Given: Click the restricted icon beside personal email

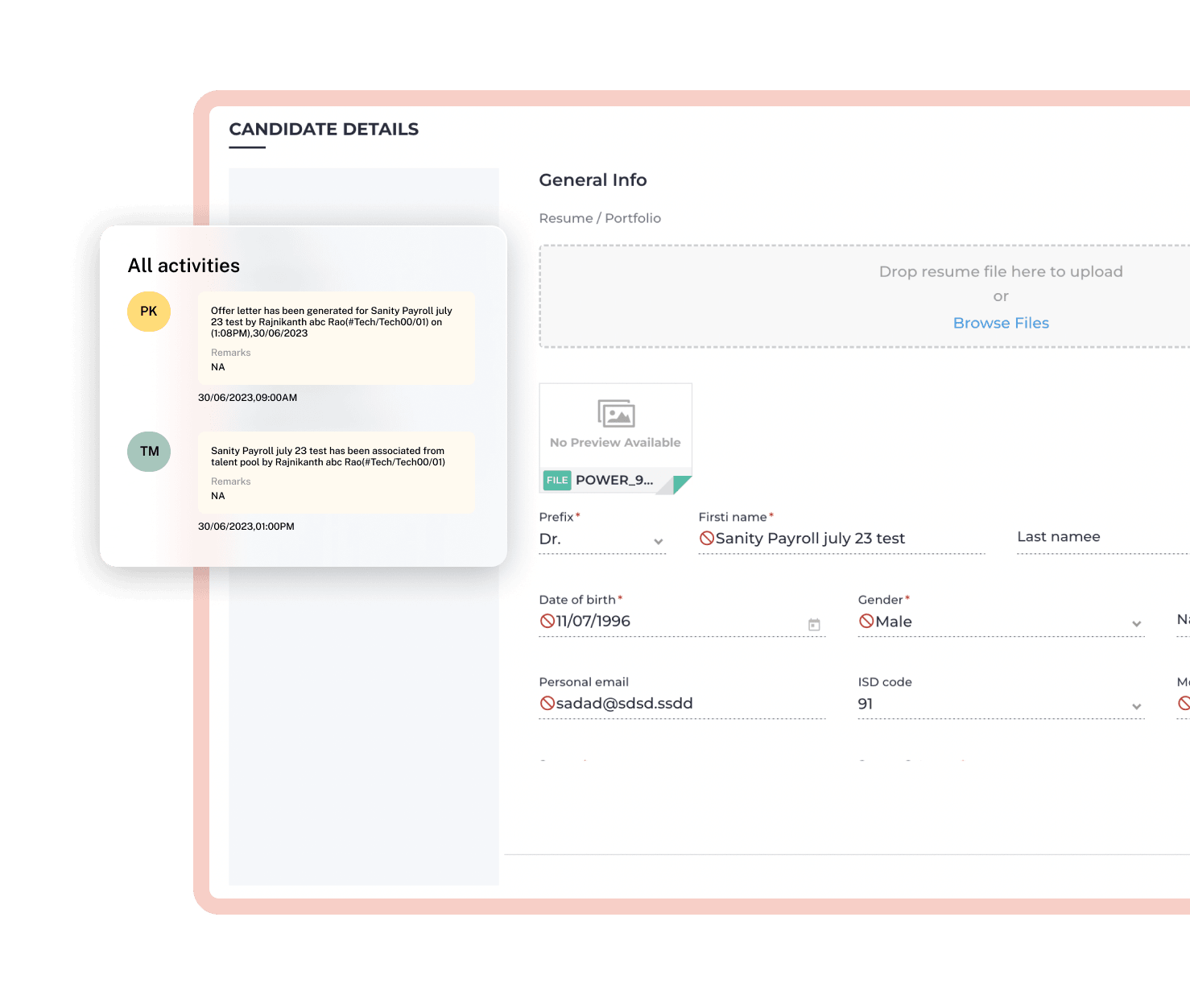Looking at the screenshot, I should (x=547, y=704).
